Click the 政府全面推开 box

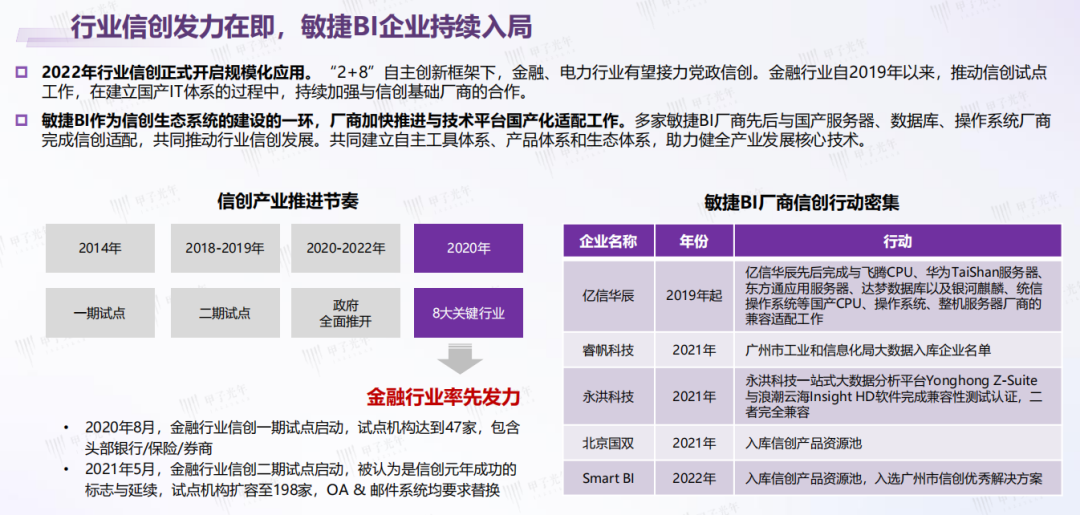point(345,313)
